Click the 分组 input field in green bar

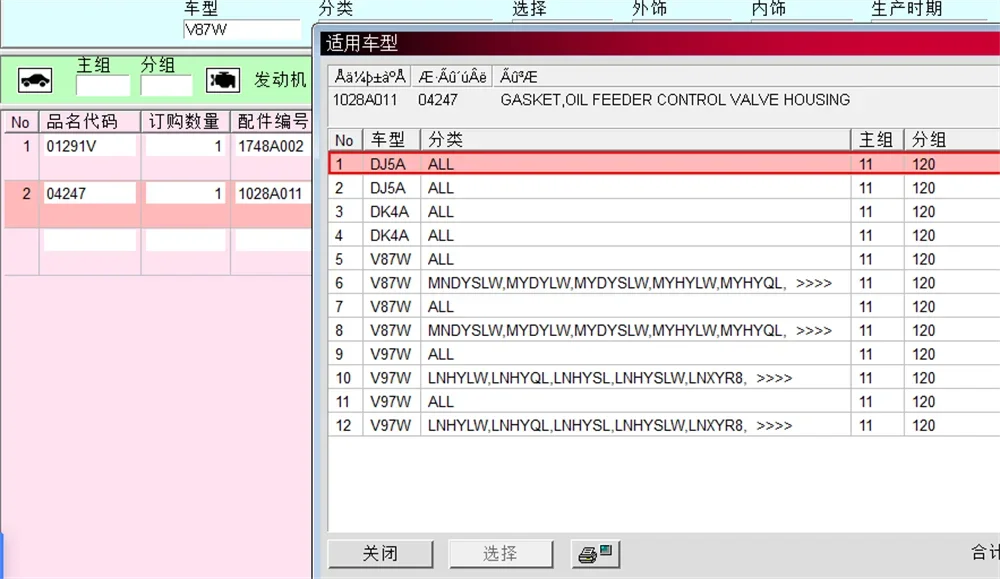(166, 85)
